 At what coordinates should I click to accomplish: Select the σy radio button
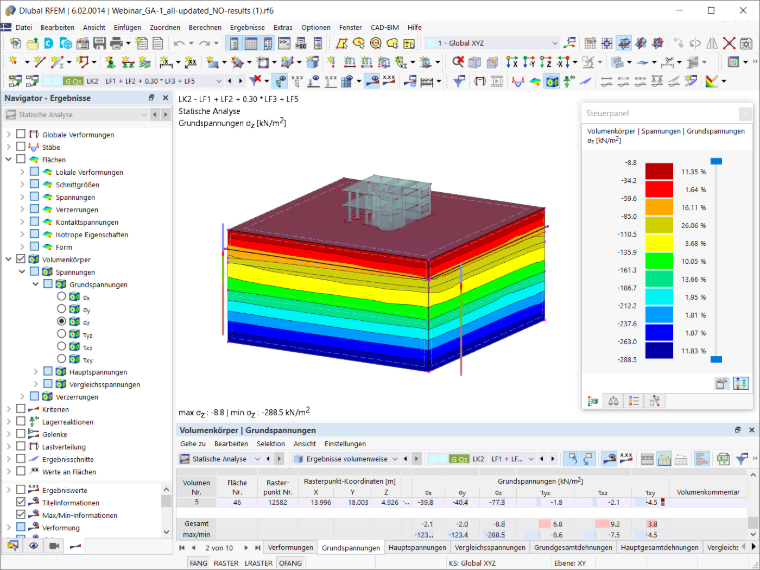click(61, 309)
